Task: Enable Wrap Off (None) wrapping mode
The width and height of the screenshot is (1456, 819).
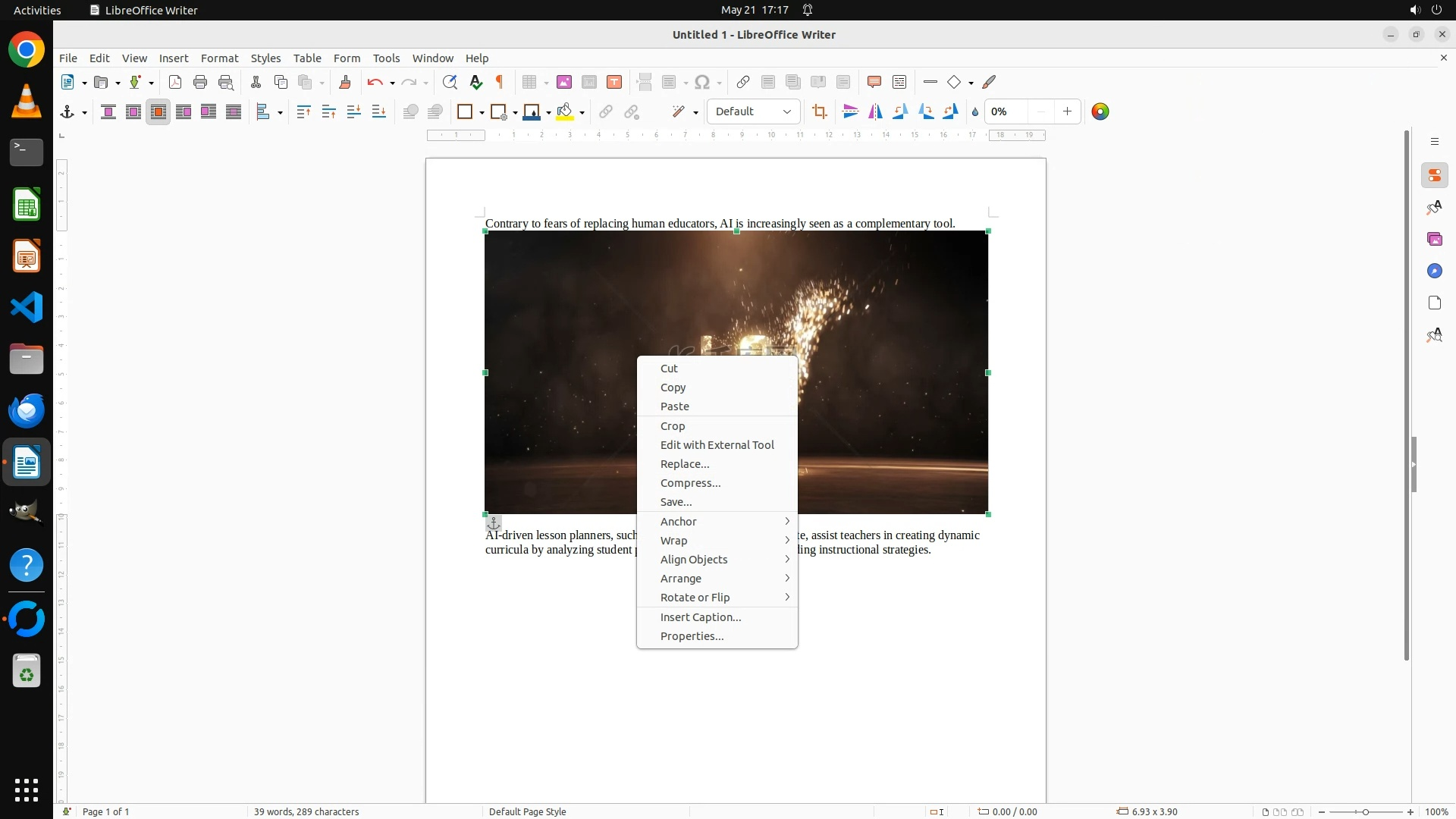Action: coord(108,112)
